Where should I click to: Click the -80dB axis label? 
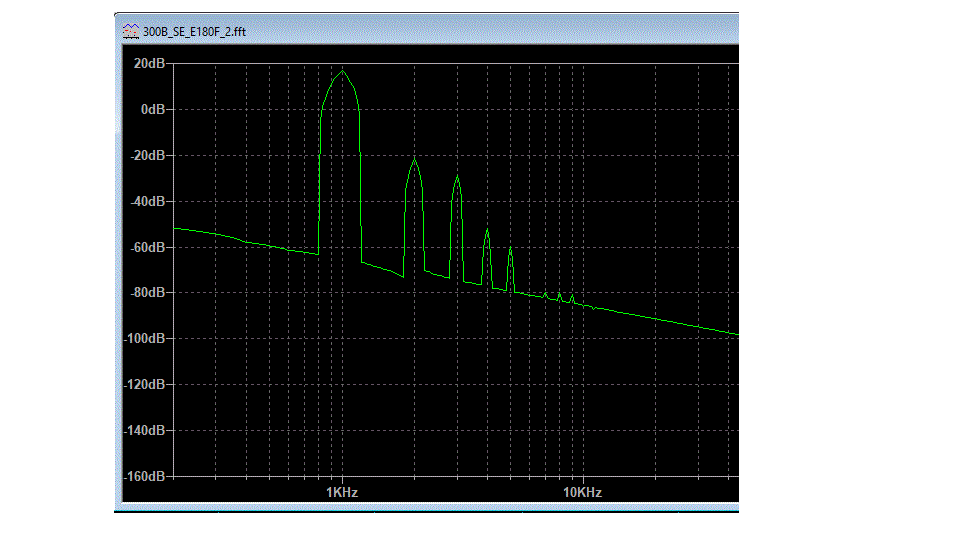(x=148, y=293)
